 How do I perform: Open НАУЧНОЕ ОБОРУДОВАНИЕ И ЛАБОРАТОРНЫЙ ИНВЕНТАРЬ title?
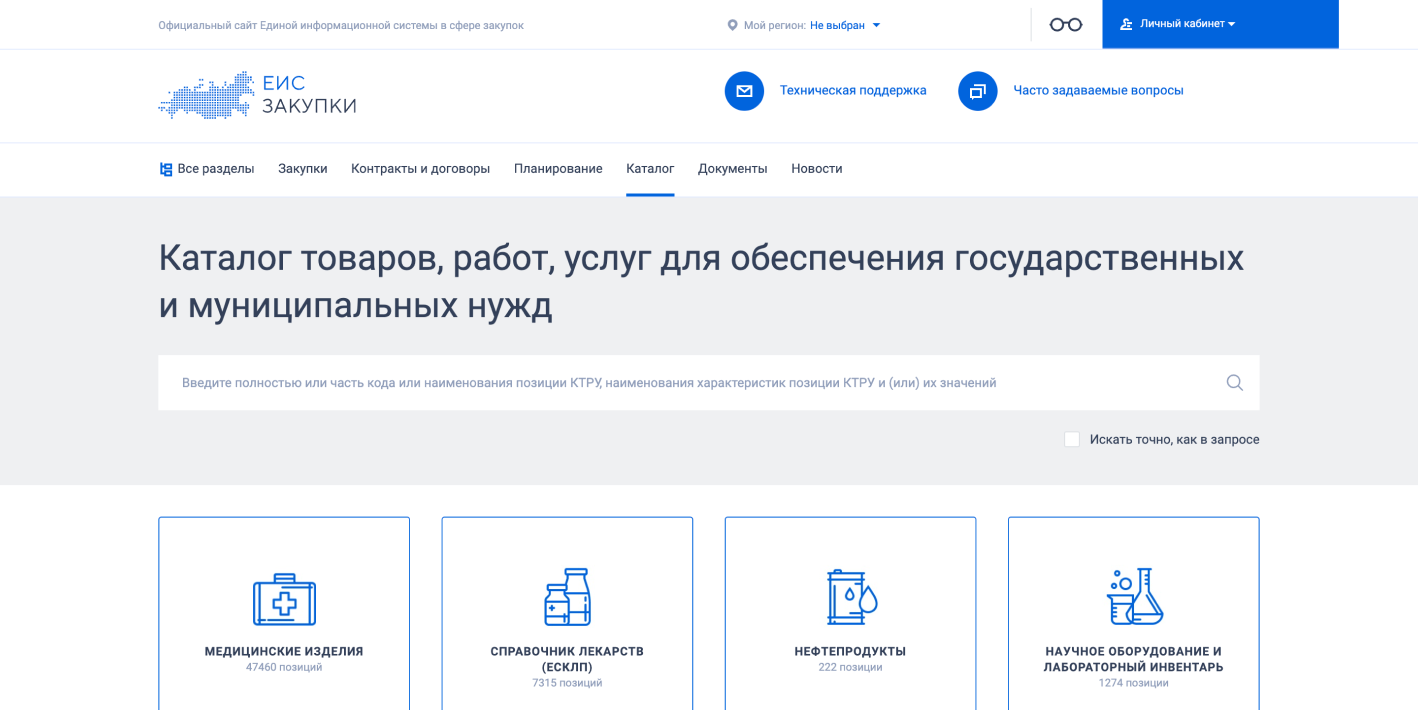(1134, 659)
